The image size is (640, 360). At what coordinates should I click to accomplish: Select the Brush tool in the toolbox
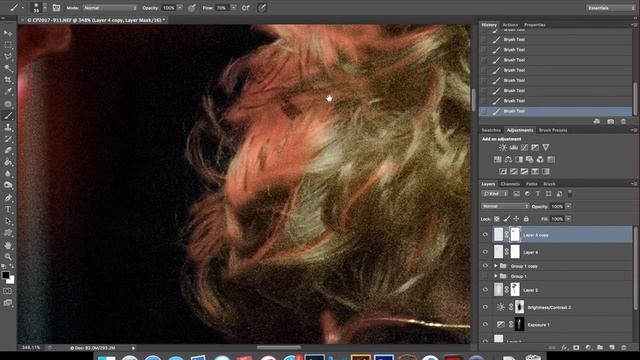pyautogui.click(x=8, y=116)
